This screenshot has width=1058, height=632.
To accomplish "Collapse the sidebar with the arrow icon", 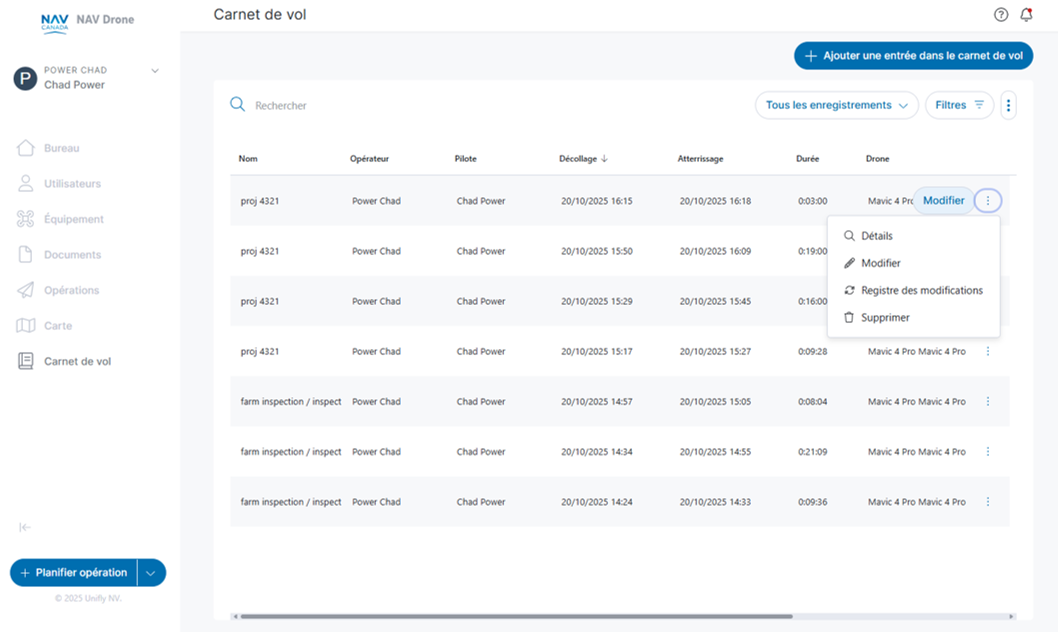I will 25,528.
